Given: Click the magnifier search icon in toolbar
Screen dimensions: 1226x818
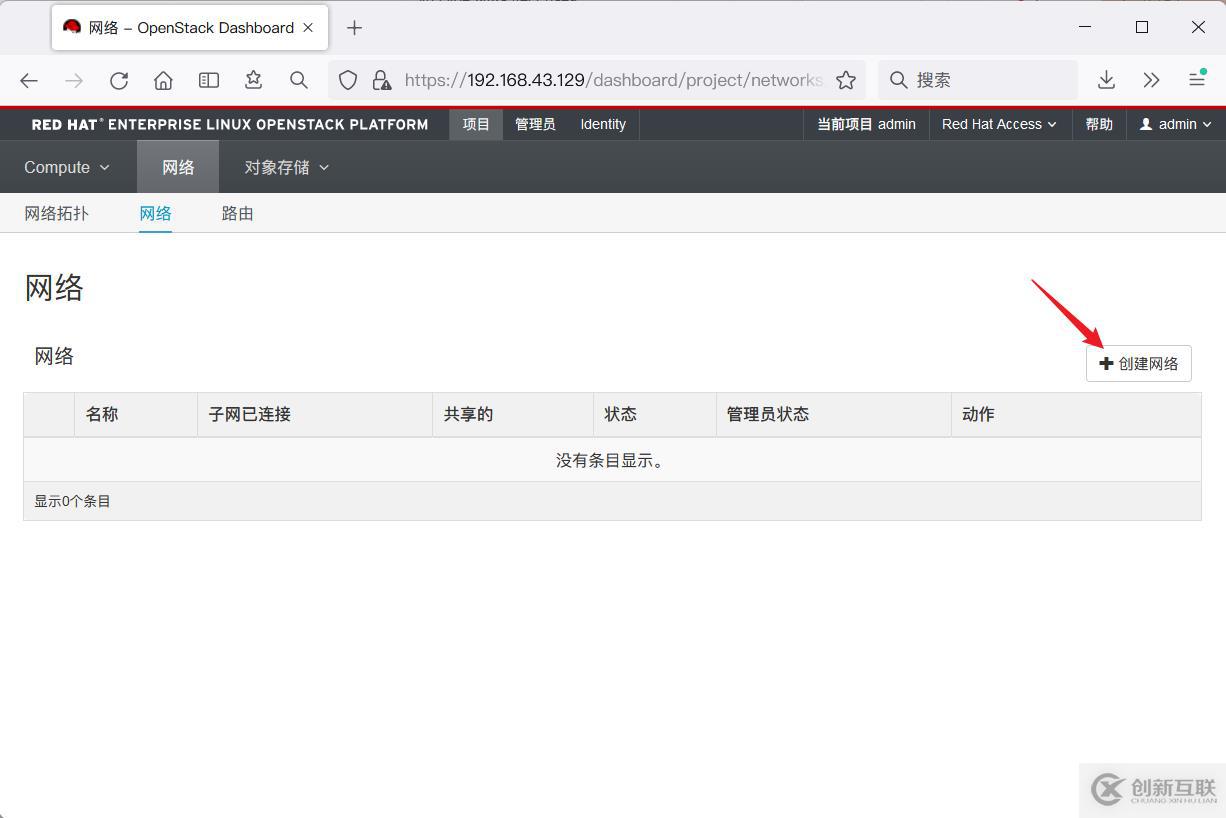Looking at the screenshot, I should (x=298, y=80).
